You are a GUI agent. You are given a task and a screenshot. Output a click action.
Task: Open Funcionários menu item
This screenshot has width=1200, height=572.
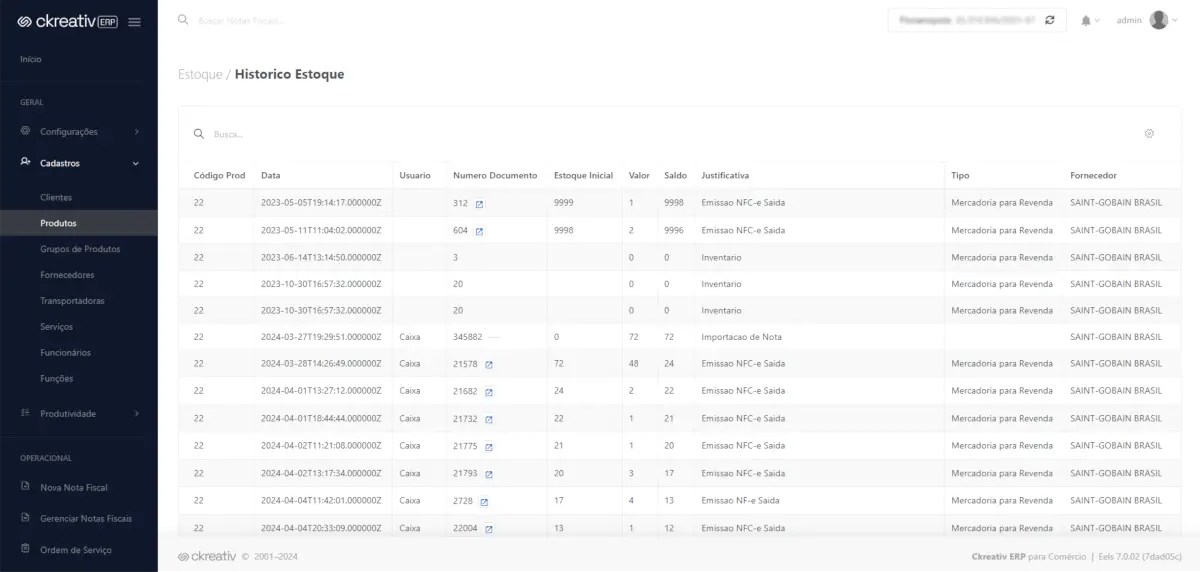(65, 353)
